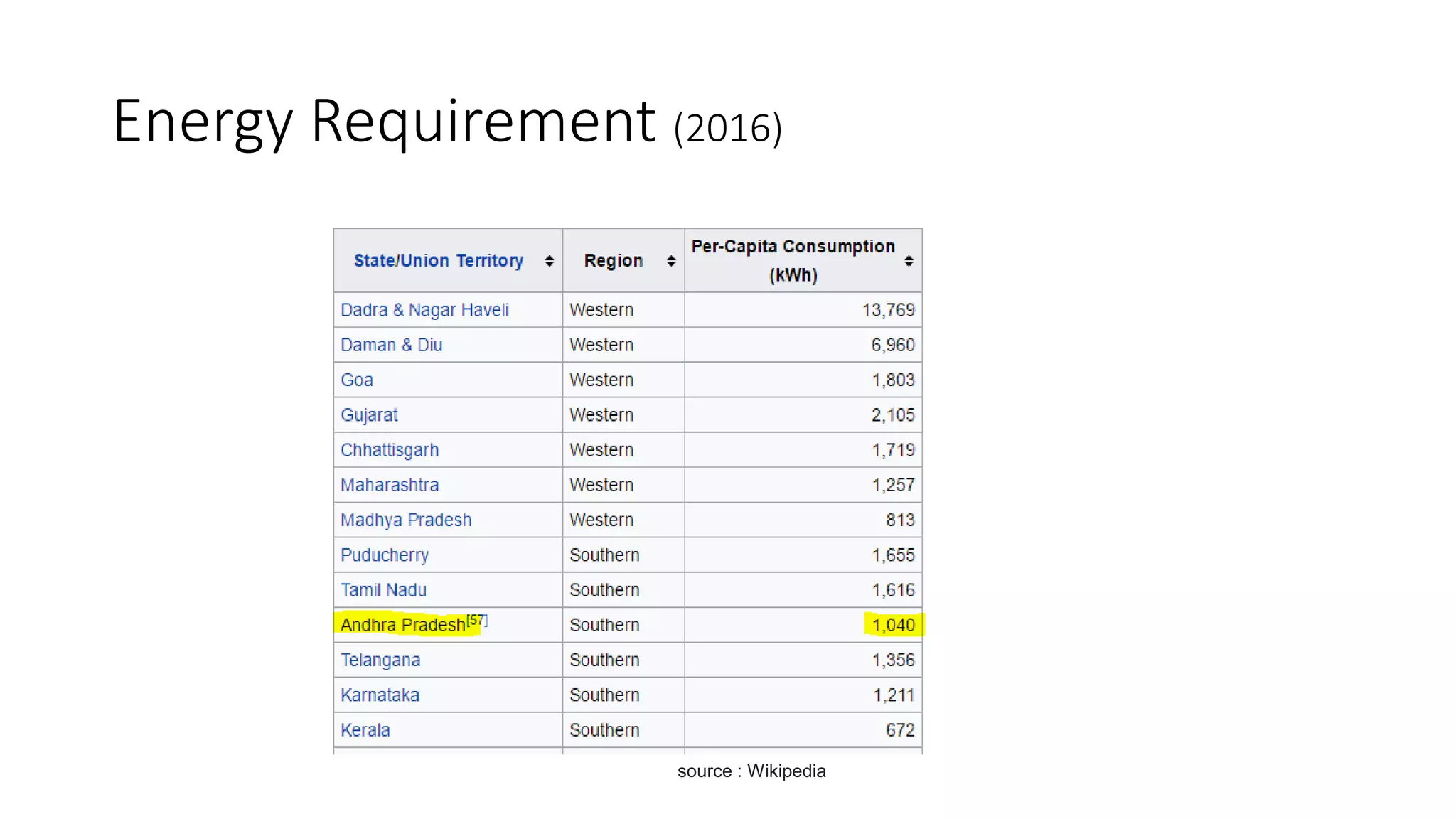Open the Chhattisgarh link
Screen dimensions: 1456x819
[x=390, y=450]
